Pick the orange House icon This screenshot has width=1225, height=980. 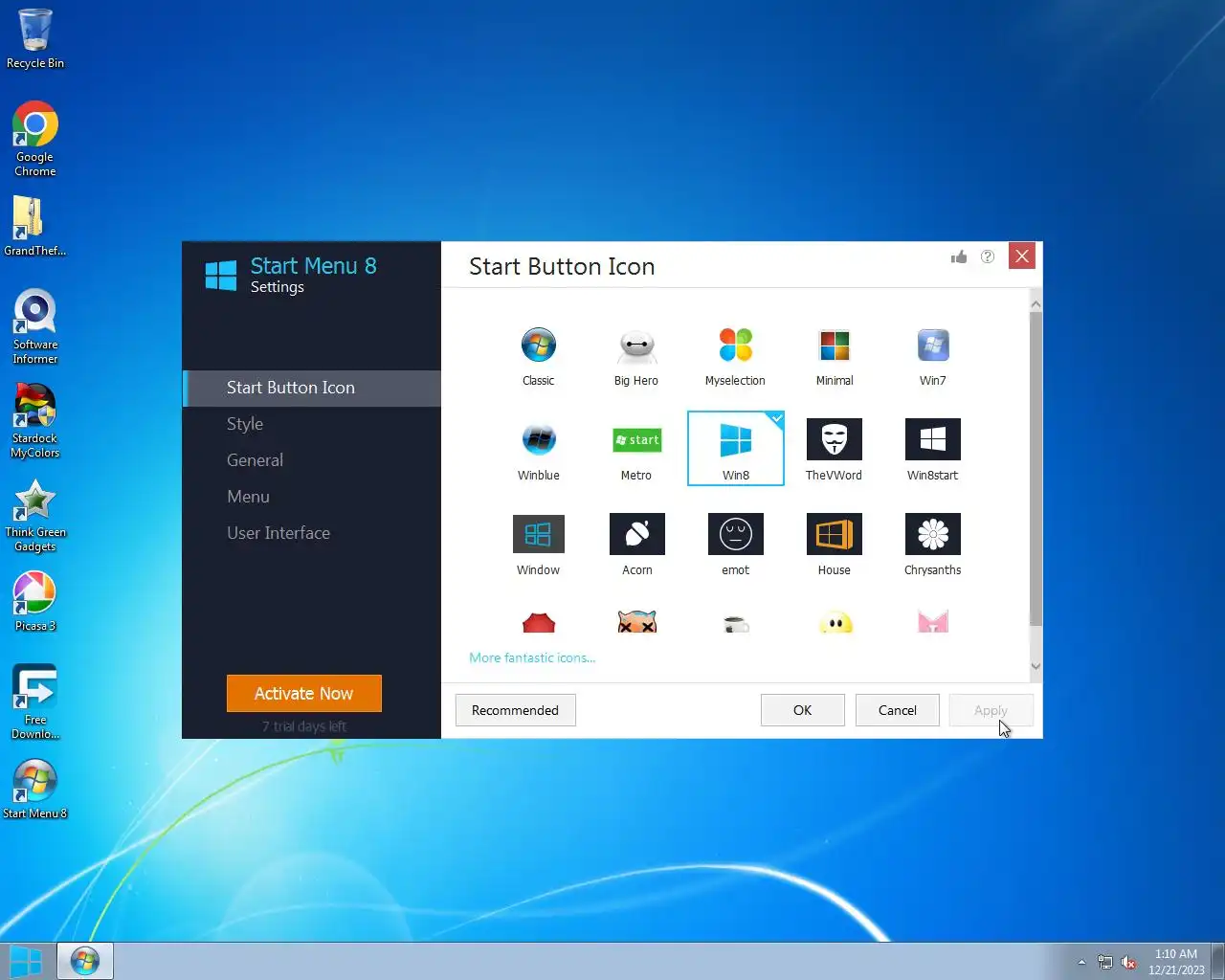pos(835,545)
